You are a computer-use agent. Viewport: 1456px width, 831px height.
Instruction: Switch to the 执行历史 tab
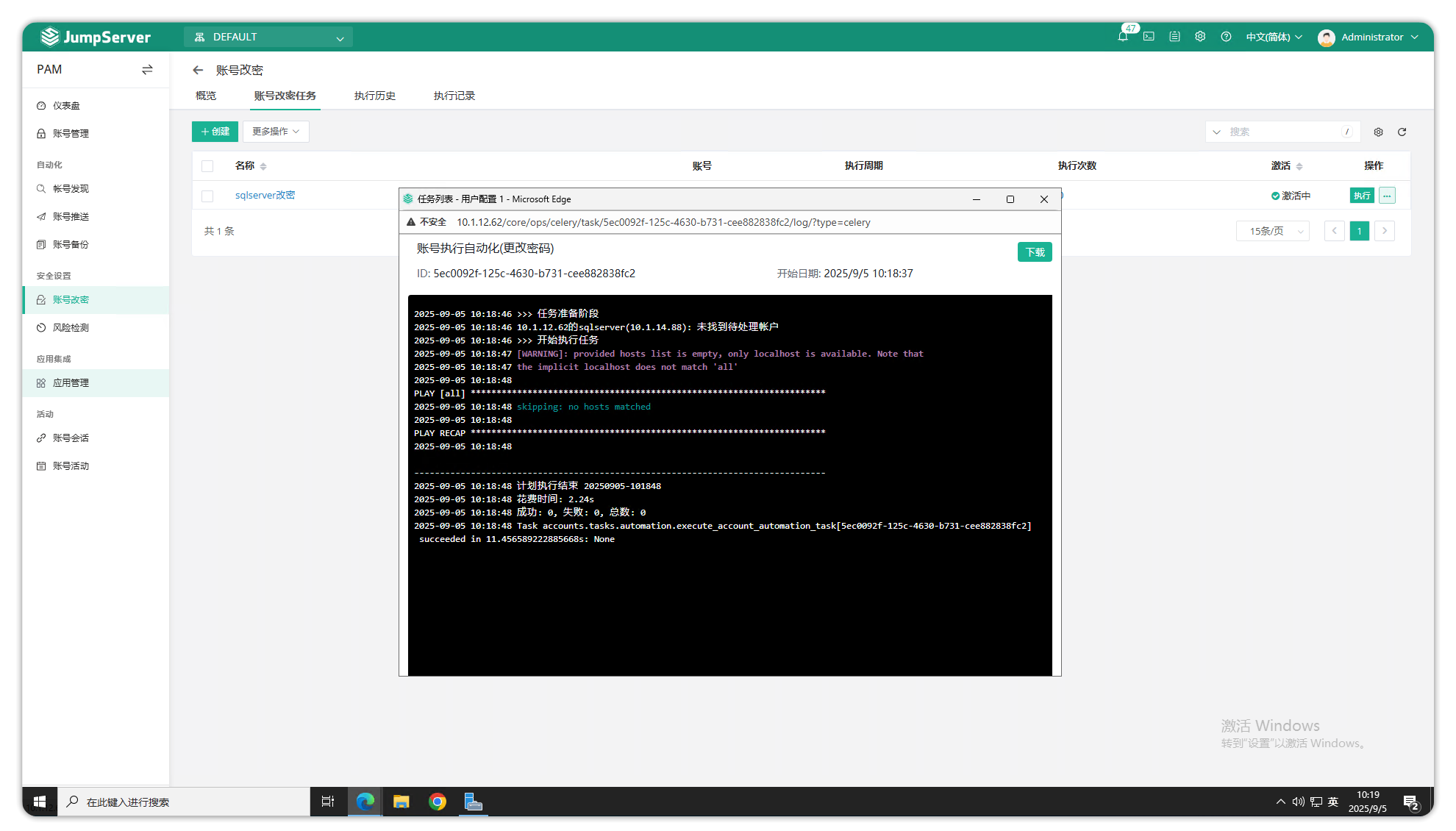pos(375,96)
